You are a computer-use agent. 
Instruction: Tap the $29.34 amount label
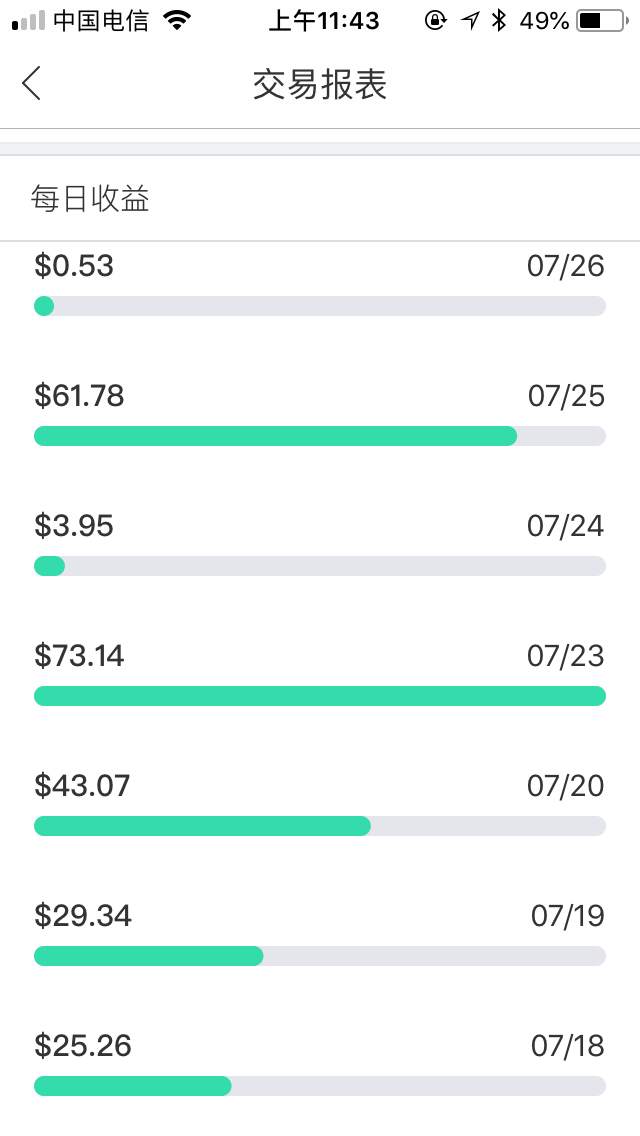pos(83,916)
